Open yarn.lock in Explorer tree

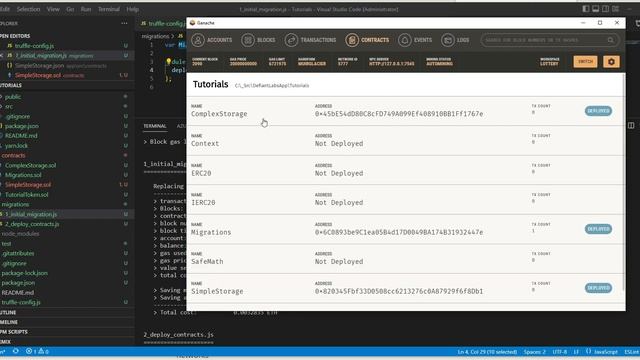(16, 146)
